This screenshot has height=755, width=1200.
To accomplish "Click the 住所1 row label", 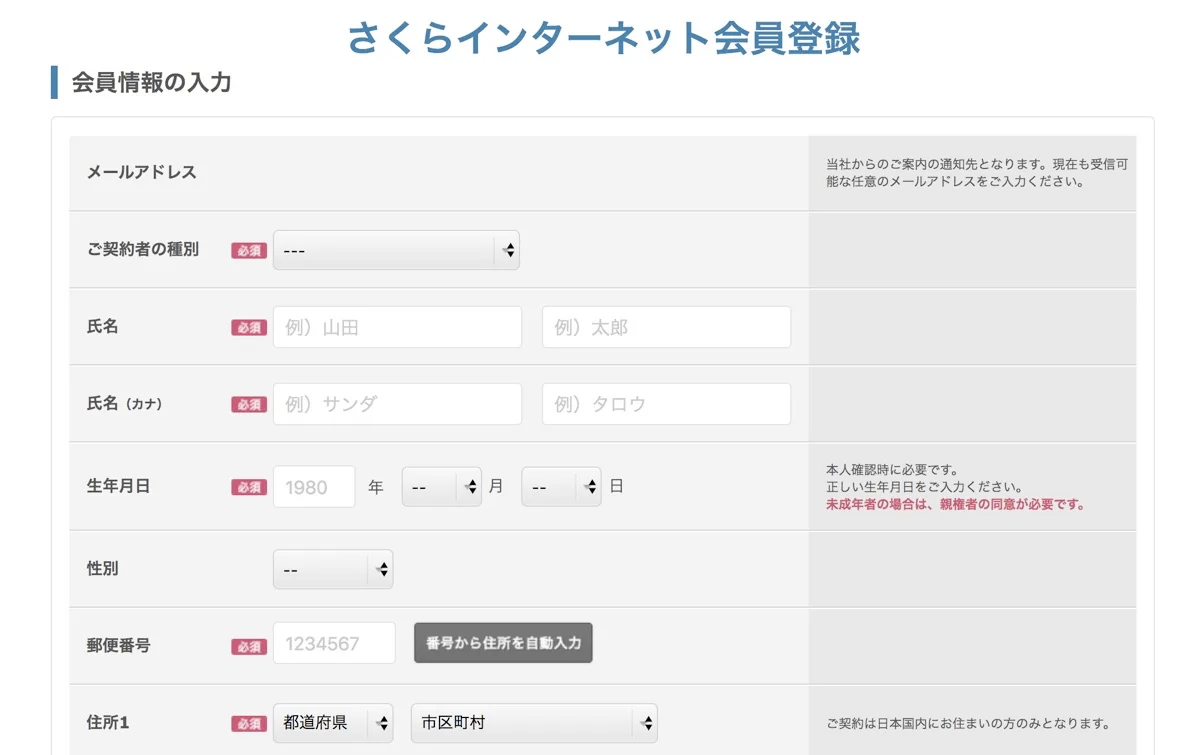I will coord(108,722).
